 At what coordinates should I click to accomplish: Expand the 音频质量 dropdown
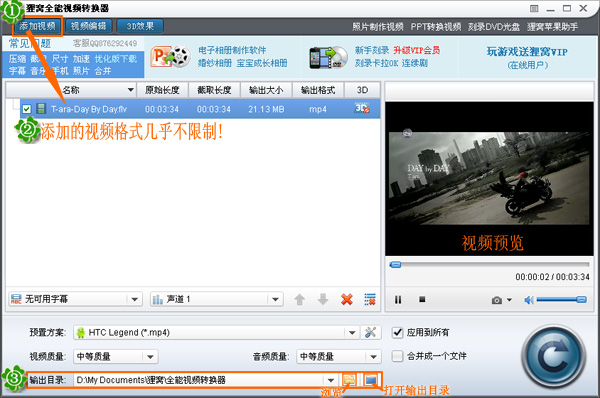373,357
